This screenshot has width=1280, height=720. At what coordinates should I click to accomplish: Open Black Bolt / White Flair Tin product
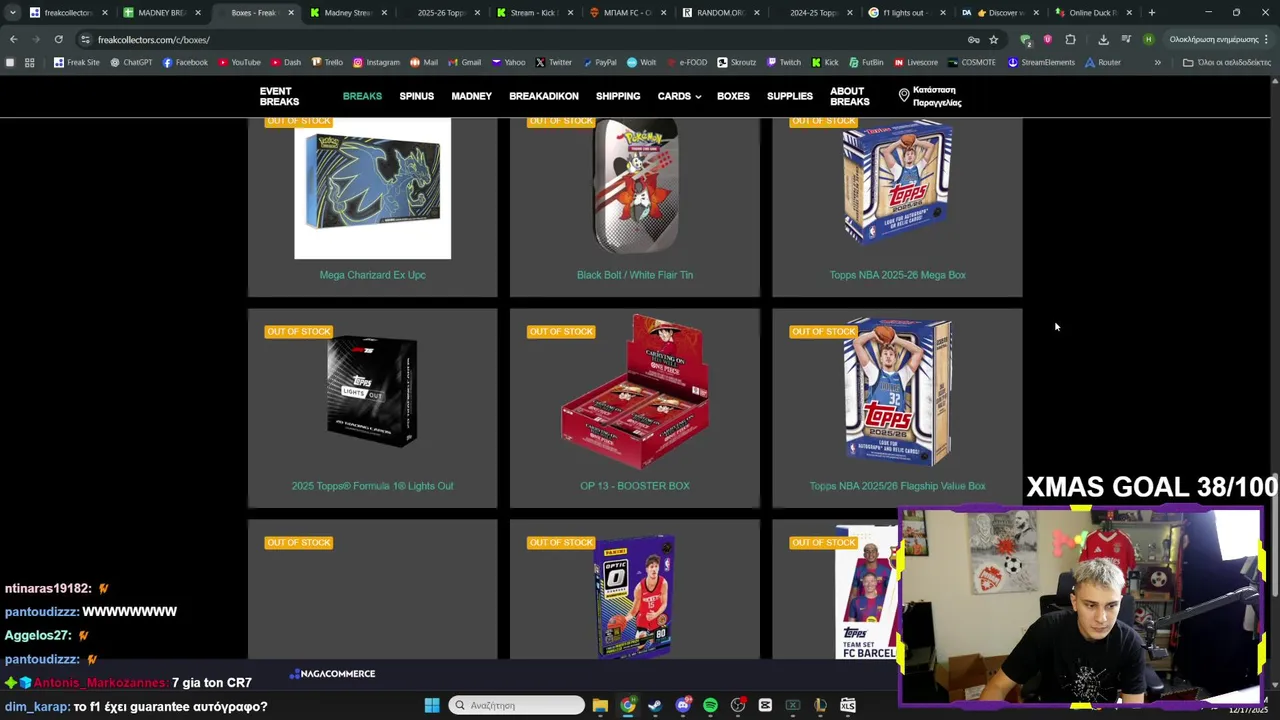coord(635,275)
